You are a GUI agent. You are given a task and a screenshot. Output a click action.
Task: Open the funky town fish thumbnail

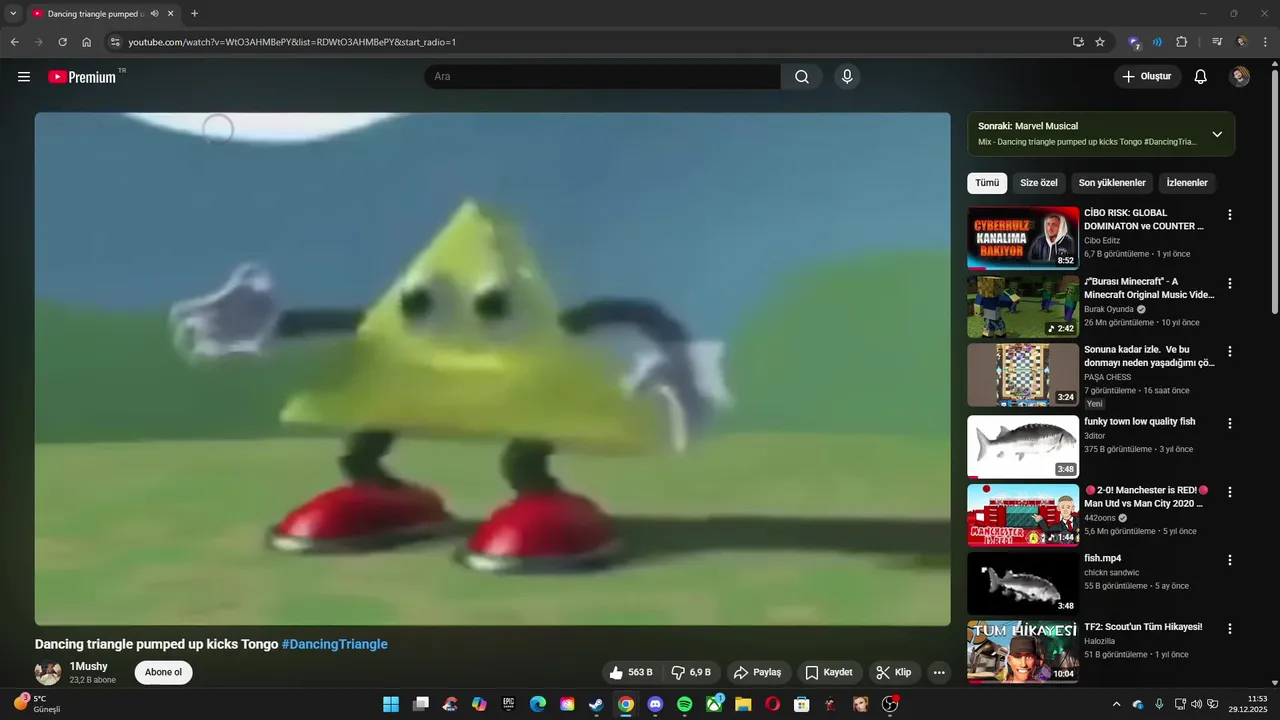(x=1023, y=447)
